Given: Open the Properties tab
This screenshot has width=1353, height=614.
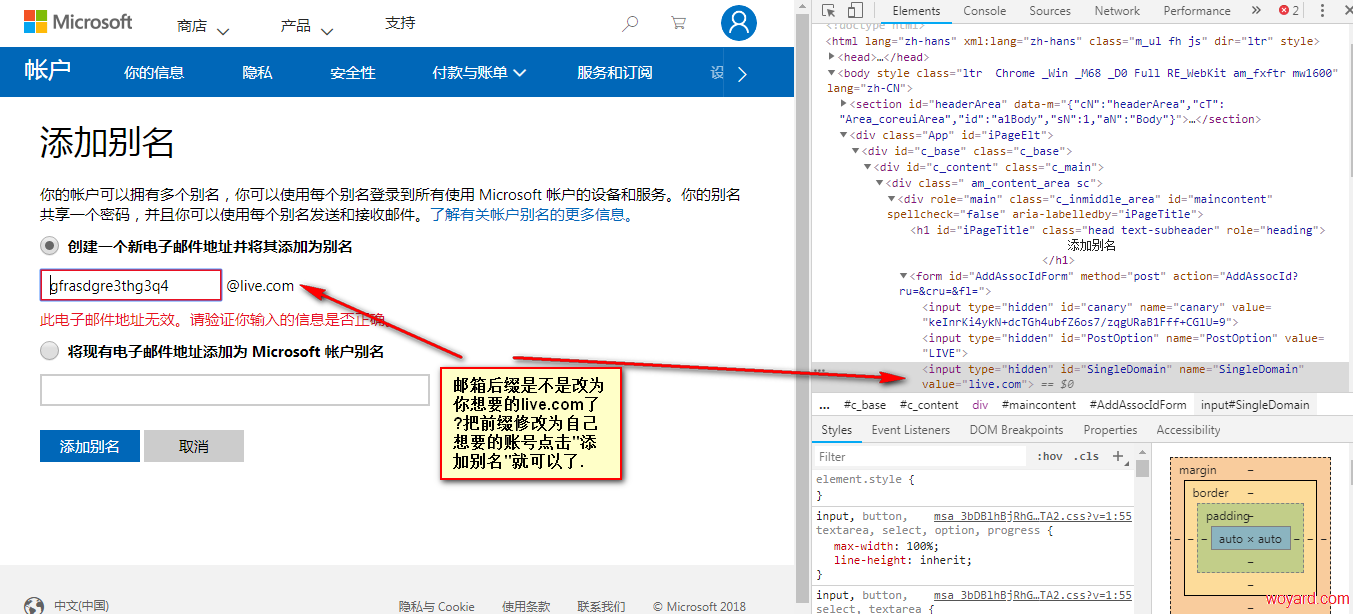Looking at the screenshot, I should pyautogui.click(x=1111, y=430).
